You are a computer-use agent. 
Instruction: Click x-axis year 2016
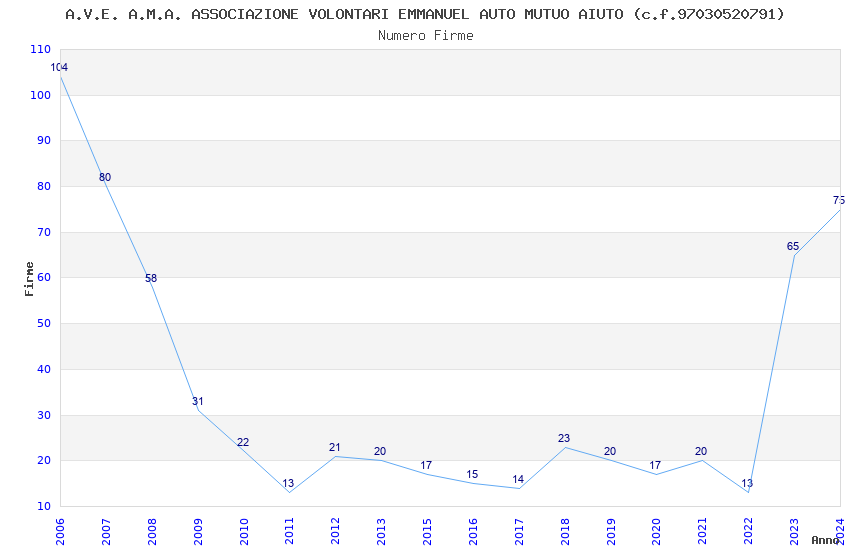(473, 532)
